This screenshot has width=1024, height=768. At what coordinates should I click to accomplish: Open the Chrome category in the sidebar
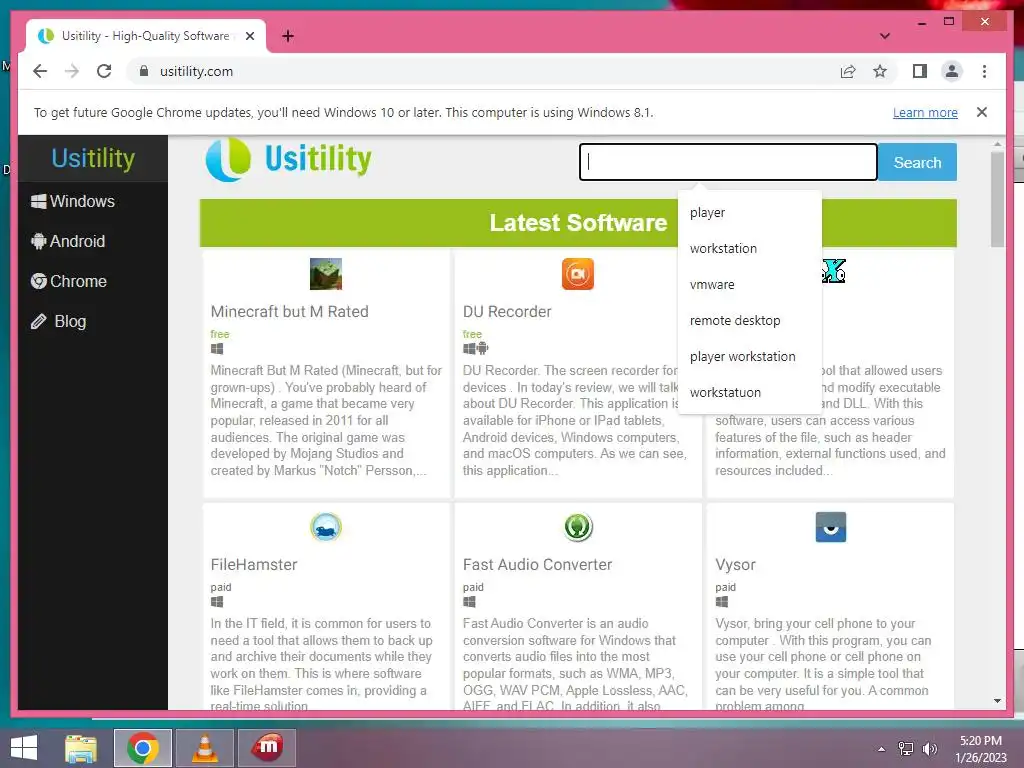click(x=69, y=281)
